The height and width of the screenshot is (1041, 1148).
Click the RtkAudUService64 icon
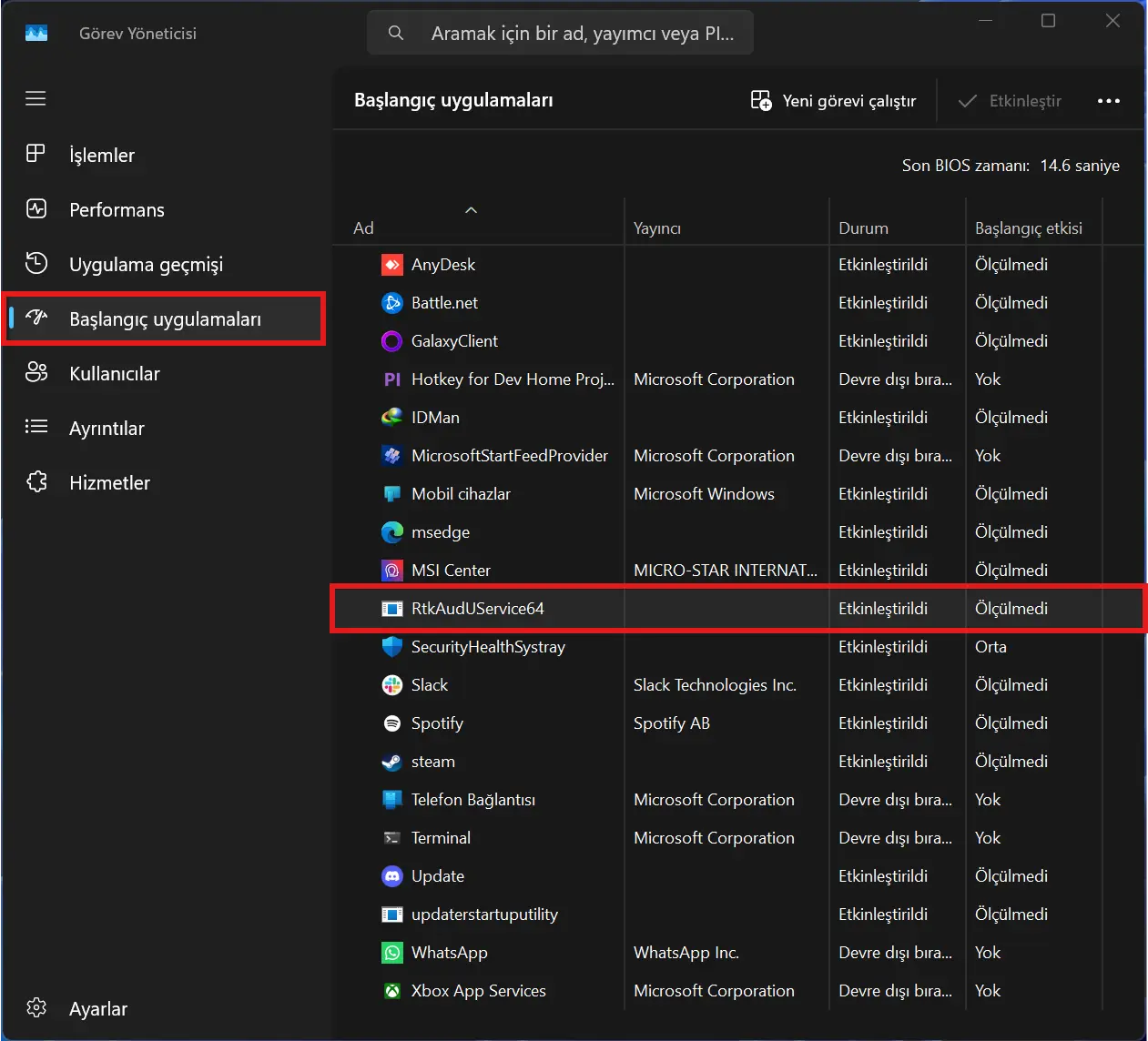391,609
